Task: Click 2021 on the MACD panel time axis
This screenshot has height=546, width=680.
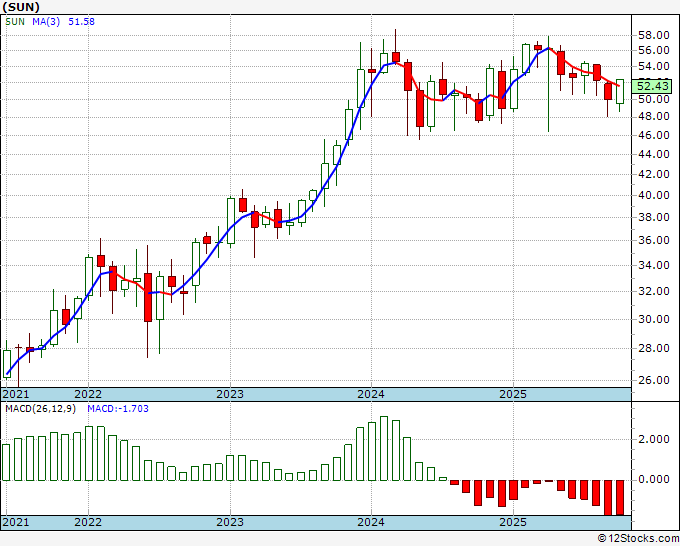Action: [16, 522]
